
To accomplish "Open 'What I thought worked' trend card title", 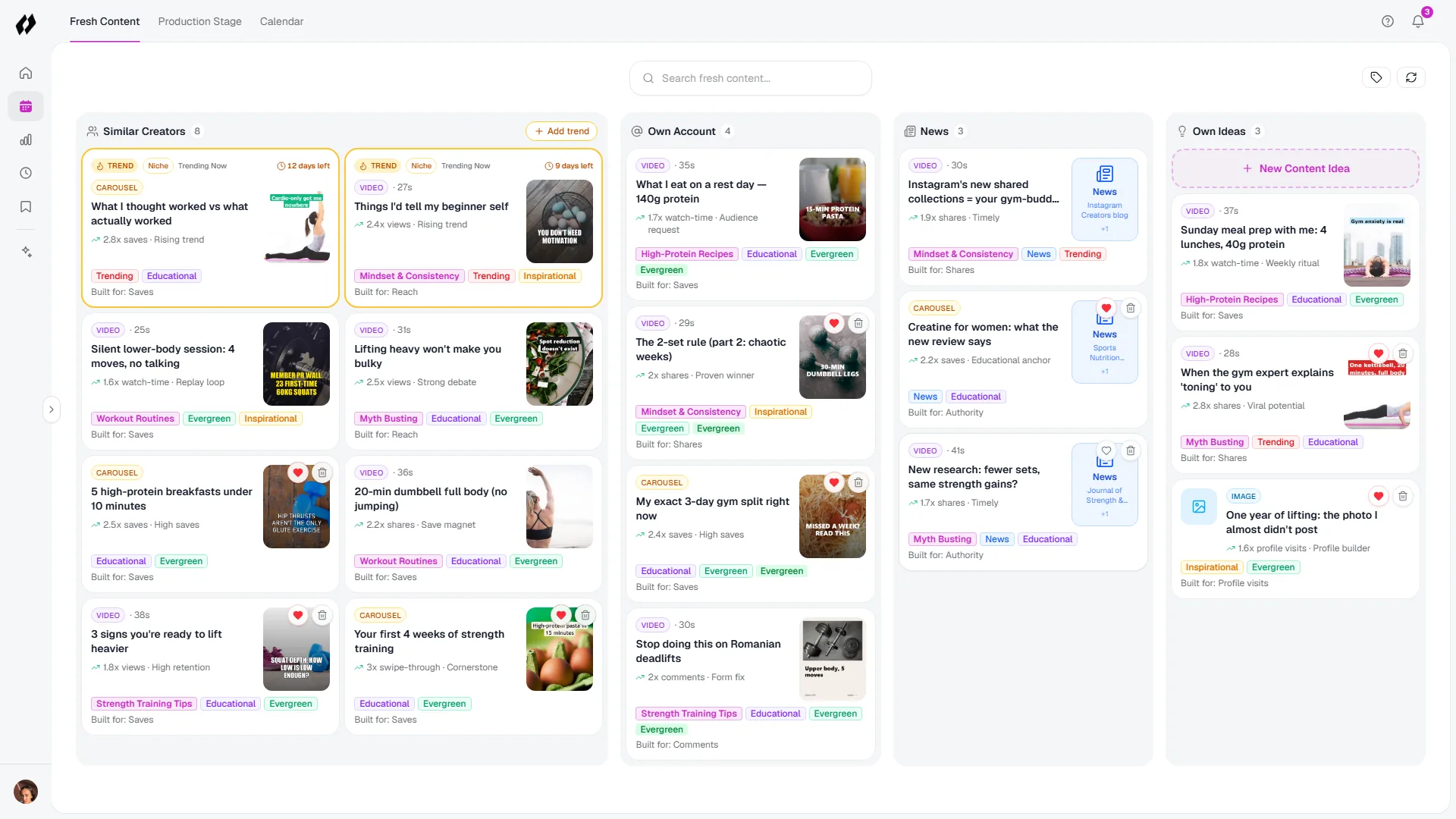I will tap(169, 214).
